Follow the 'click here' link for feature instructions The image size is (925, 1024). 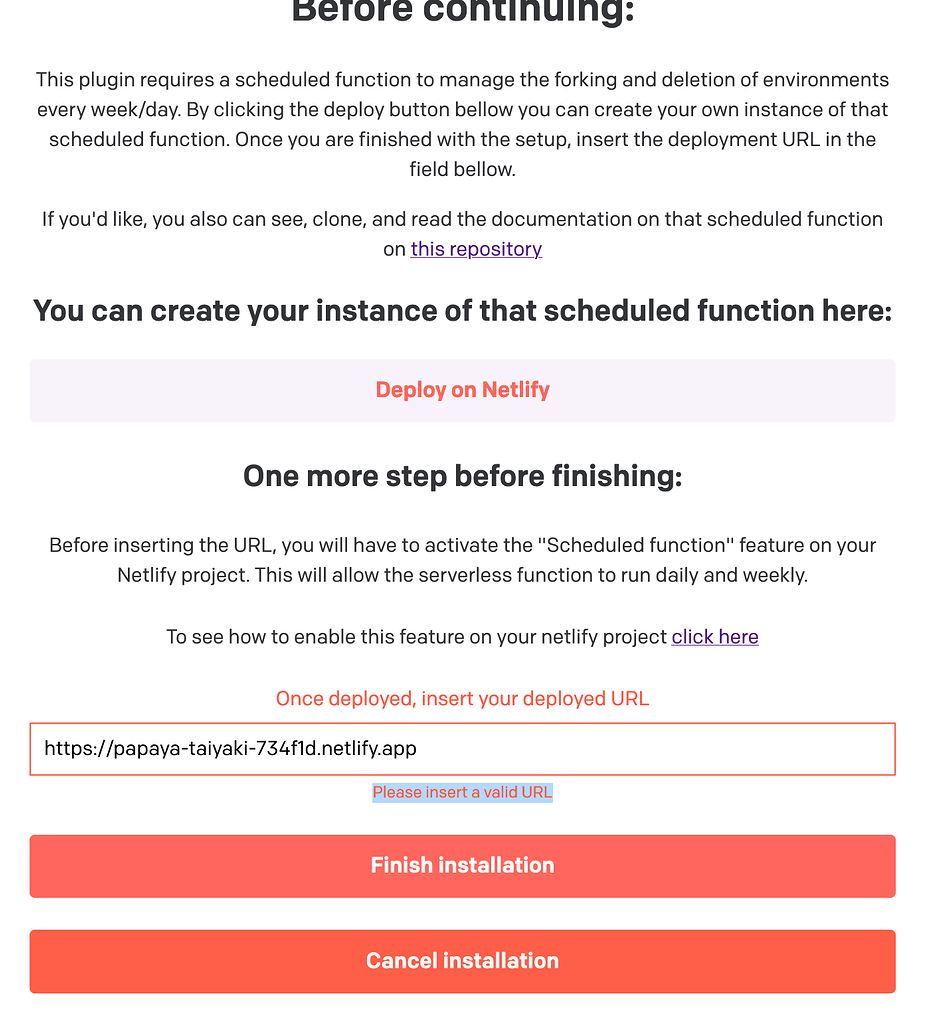(714, 636)
